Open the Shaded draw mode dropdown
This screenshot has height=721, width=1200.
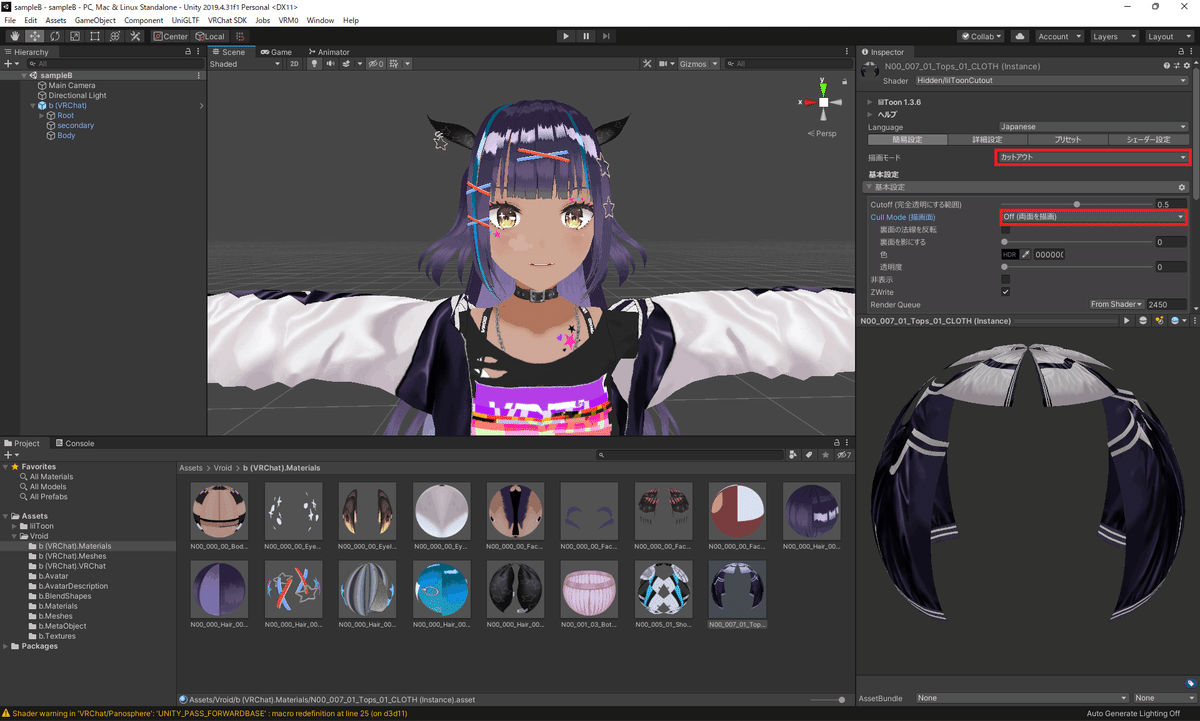245,64
